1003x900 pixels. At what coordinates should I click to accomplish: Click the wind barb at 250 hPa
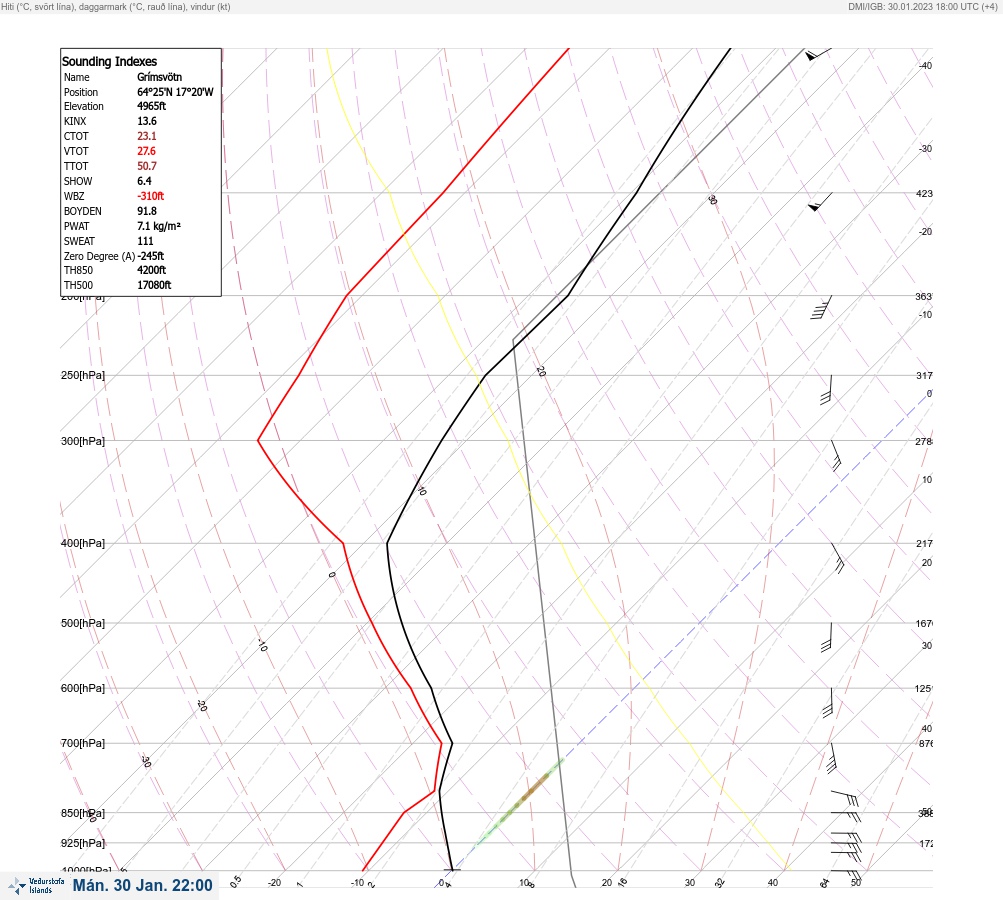(x=826, y=390)
